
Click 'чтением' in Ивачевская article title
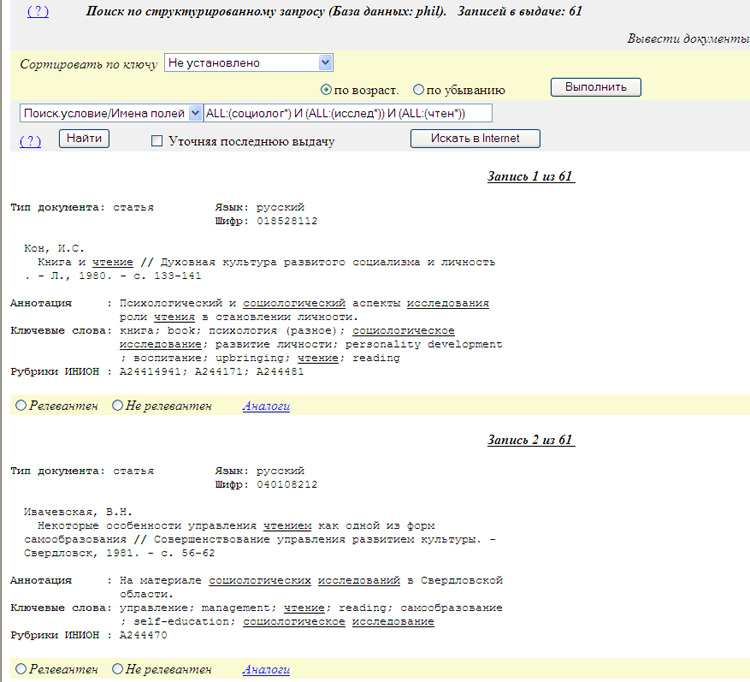[x=287, y=526]
